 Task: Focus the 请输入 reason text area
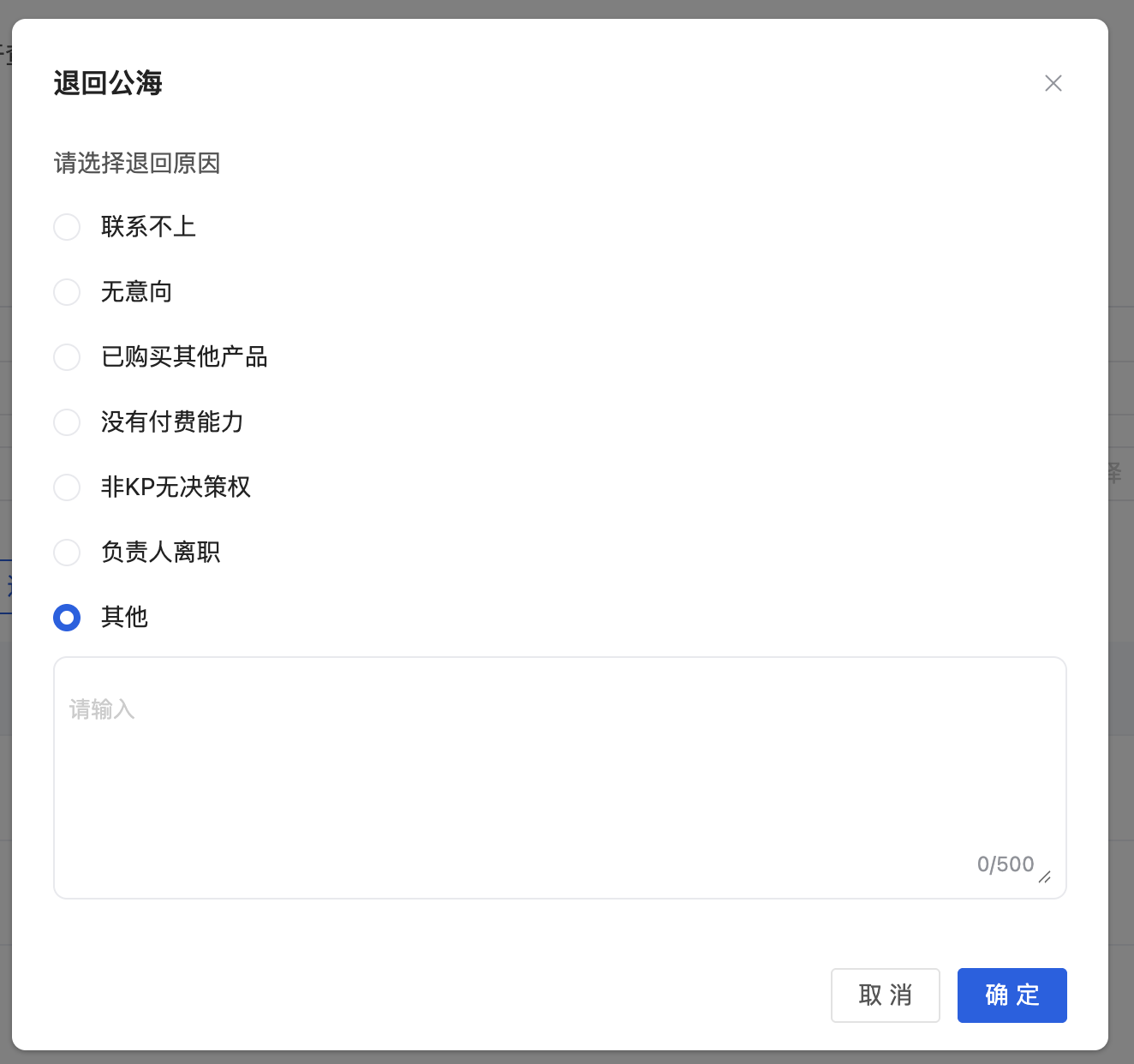point(560,778)
